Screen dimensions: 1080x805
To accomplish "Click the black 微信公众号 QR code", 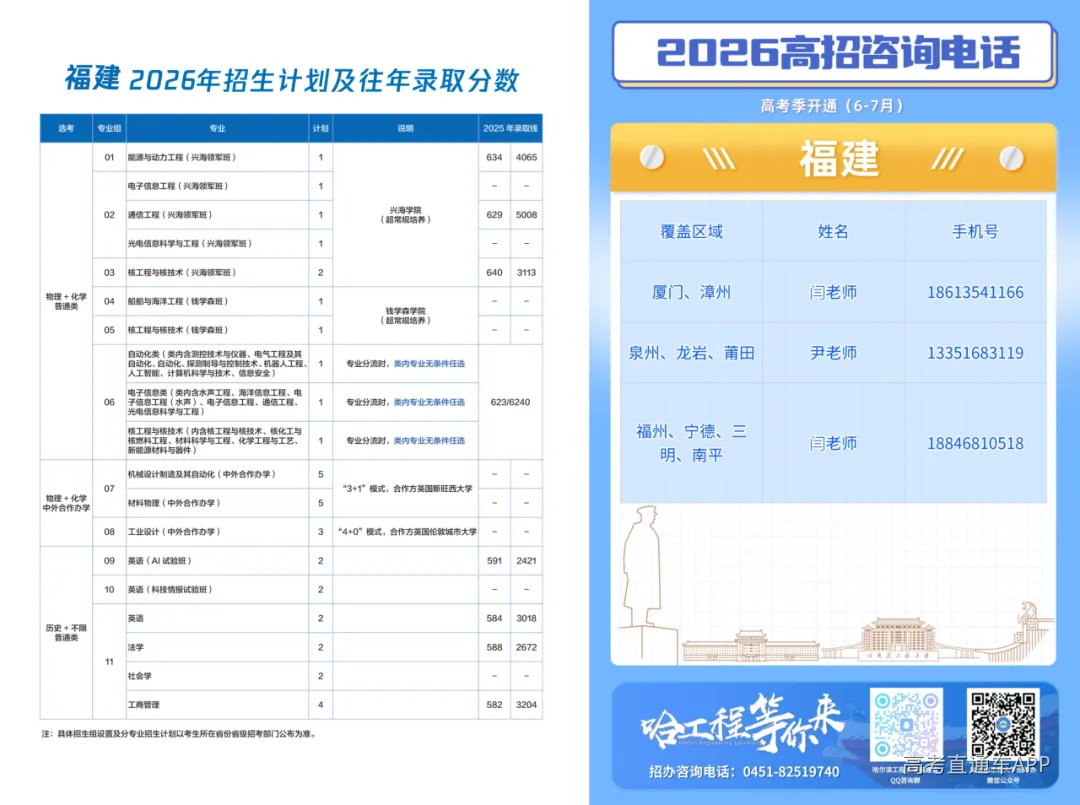I will point(1003,724).
